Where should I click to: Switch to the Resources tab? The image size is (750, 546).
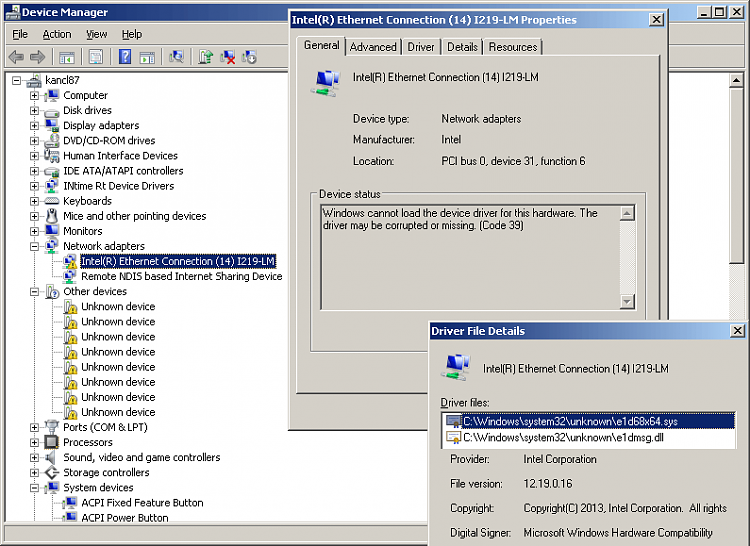click(513, 47)
